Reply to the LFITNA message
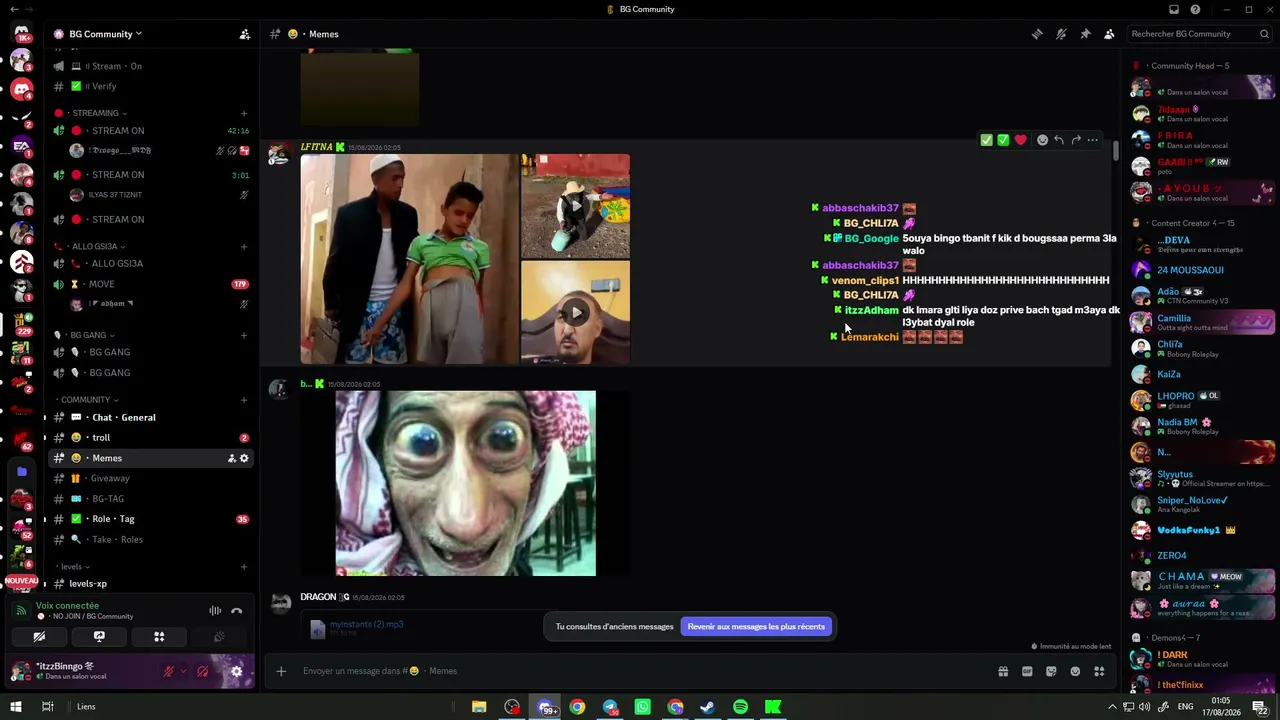1280x720 pixels. (x=1059, y=140)
